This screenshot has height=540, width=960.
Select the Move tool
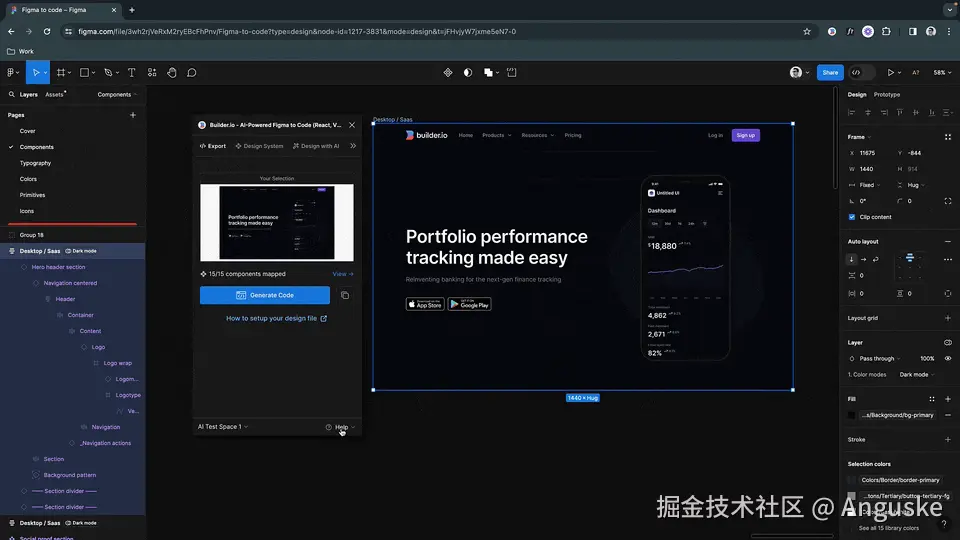coord(36,72)
